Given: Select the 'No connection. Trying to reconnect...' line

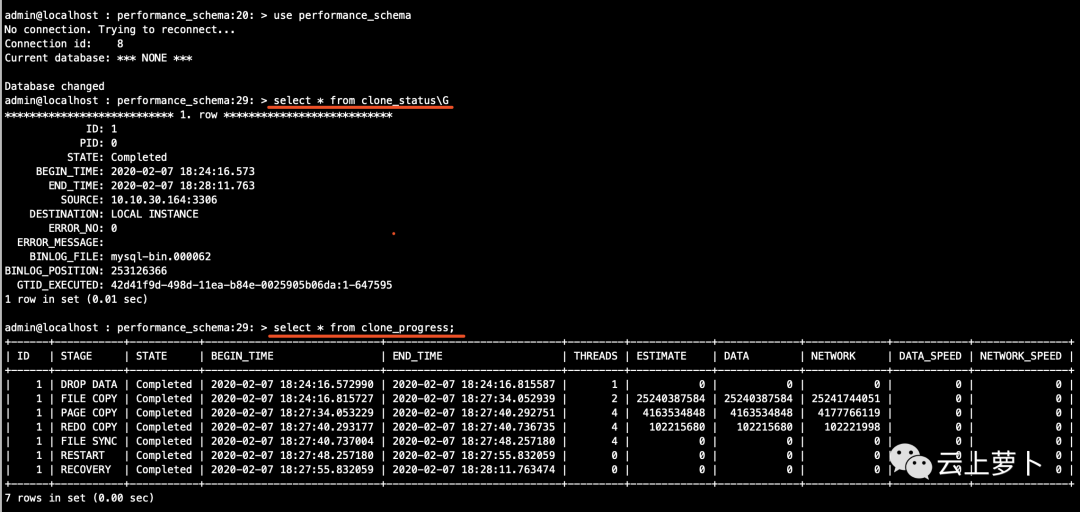Looking at the screenshot, I should pos(120,30).
